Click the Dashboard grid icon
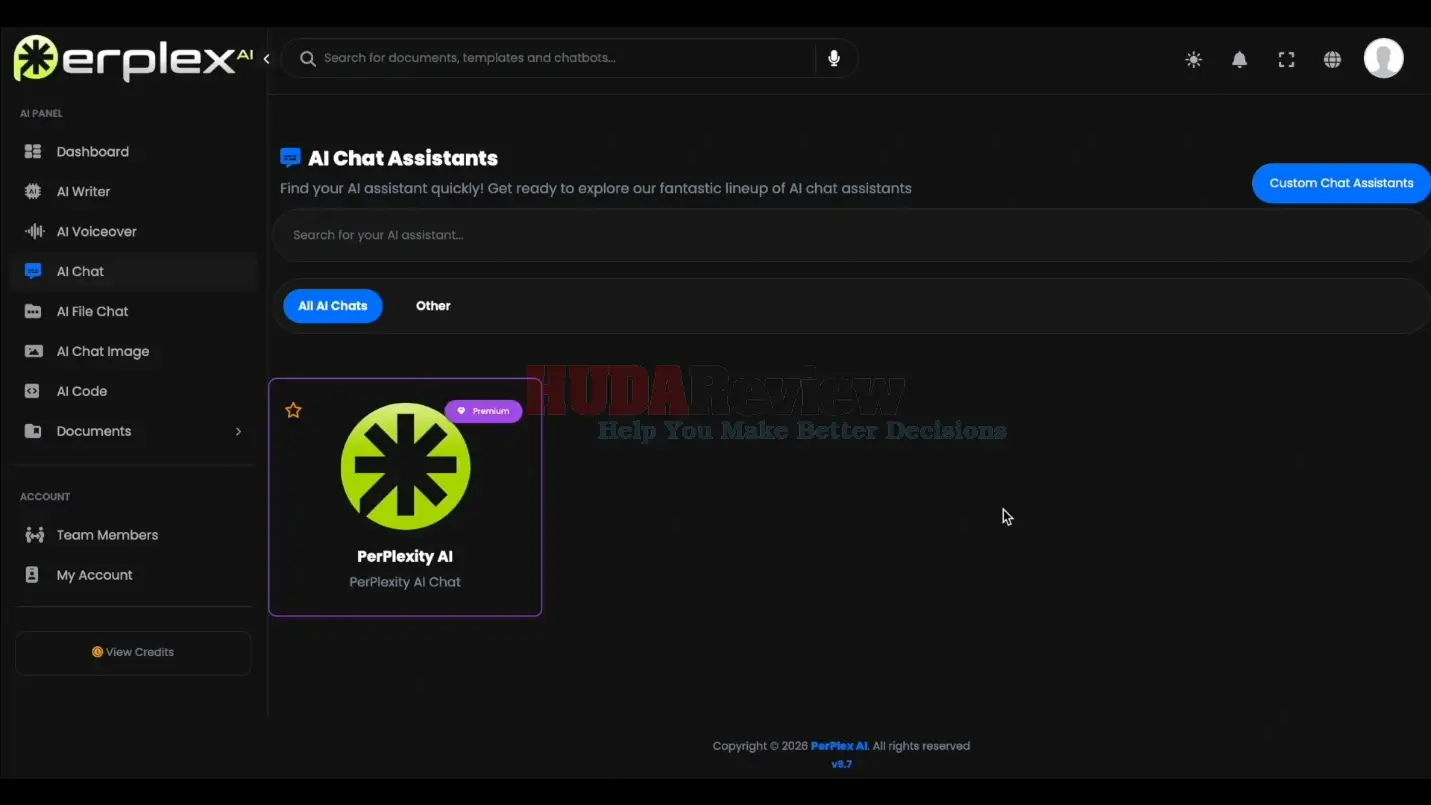This screenshot has width=1431, height=805. pyautogui.click(x=33, y=151)
